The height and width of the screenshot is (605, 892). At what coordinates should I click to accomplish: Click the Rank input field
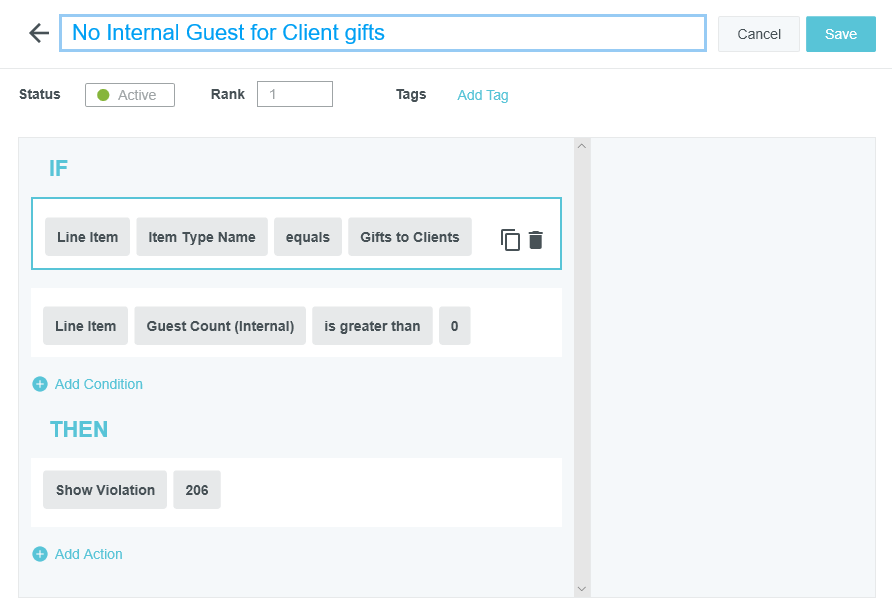(x=294, y=94)
